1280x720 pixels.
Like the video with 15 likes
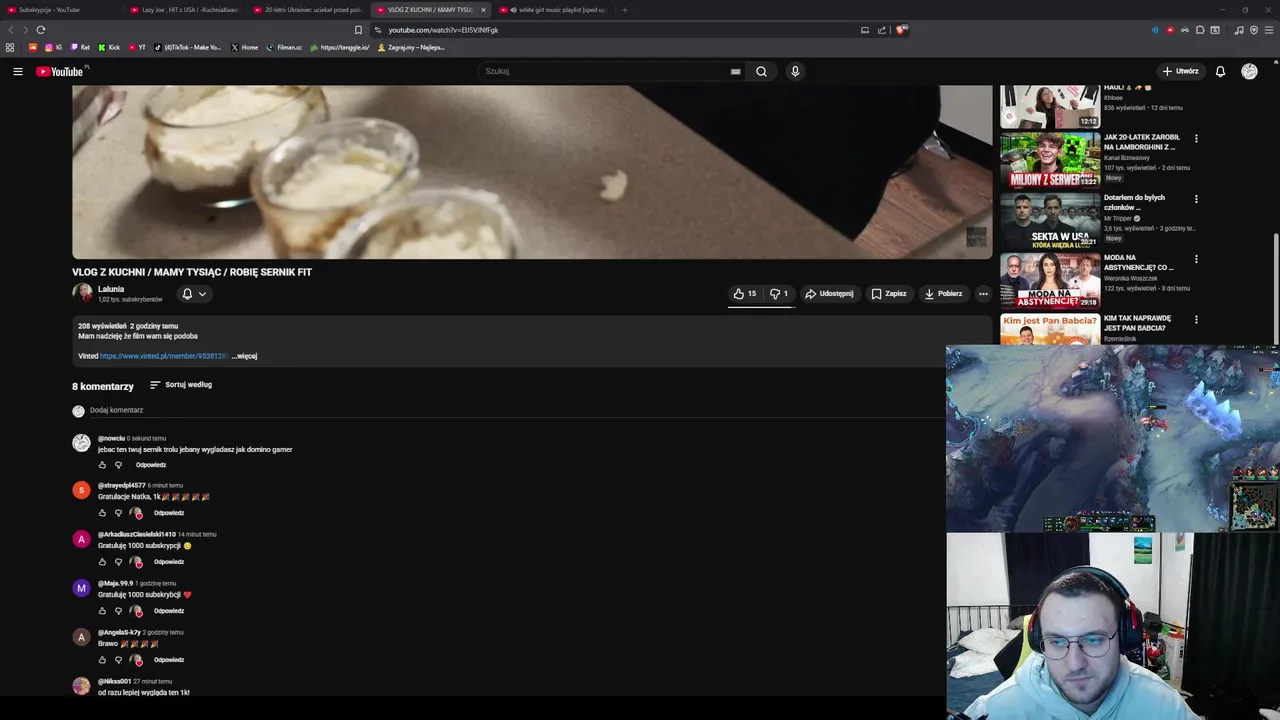744,294
